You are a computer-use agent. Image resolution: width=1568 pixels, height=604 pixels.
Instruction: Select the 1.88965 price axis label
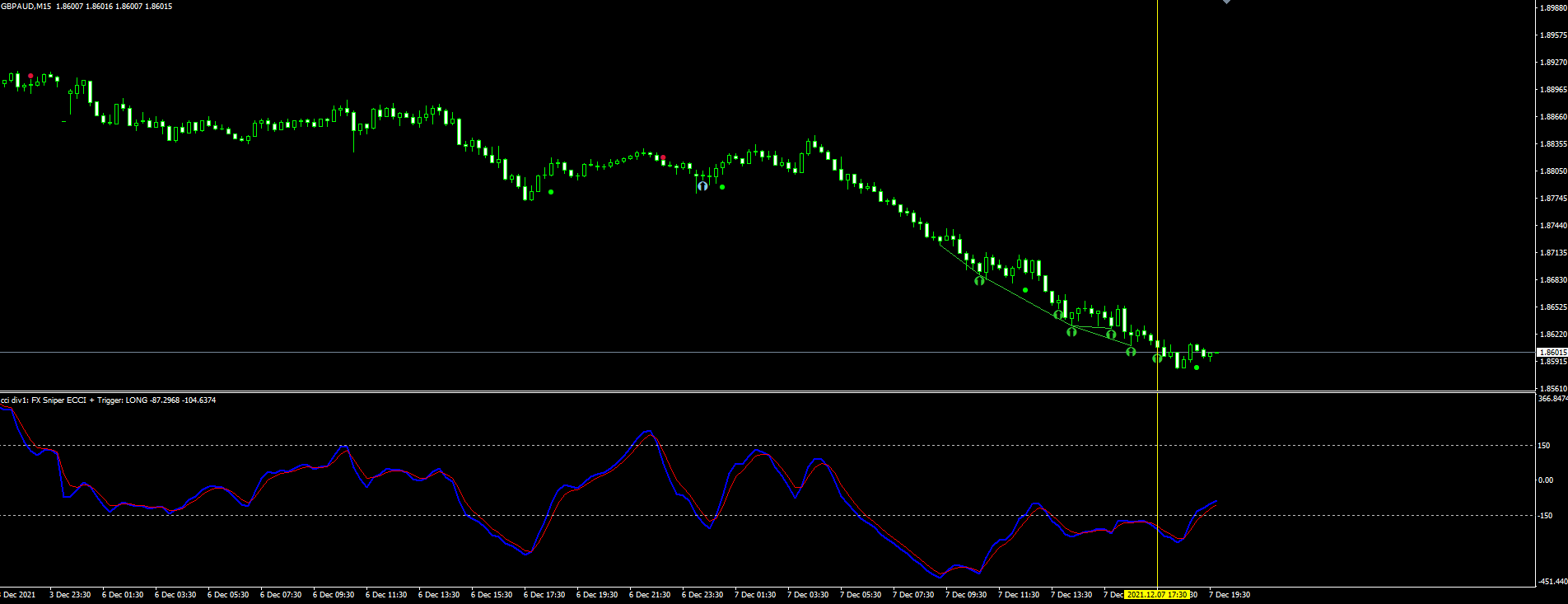(x=1553, y=90)
